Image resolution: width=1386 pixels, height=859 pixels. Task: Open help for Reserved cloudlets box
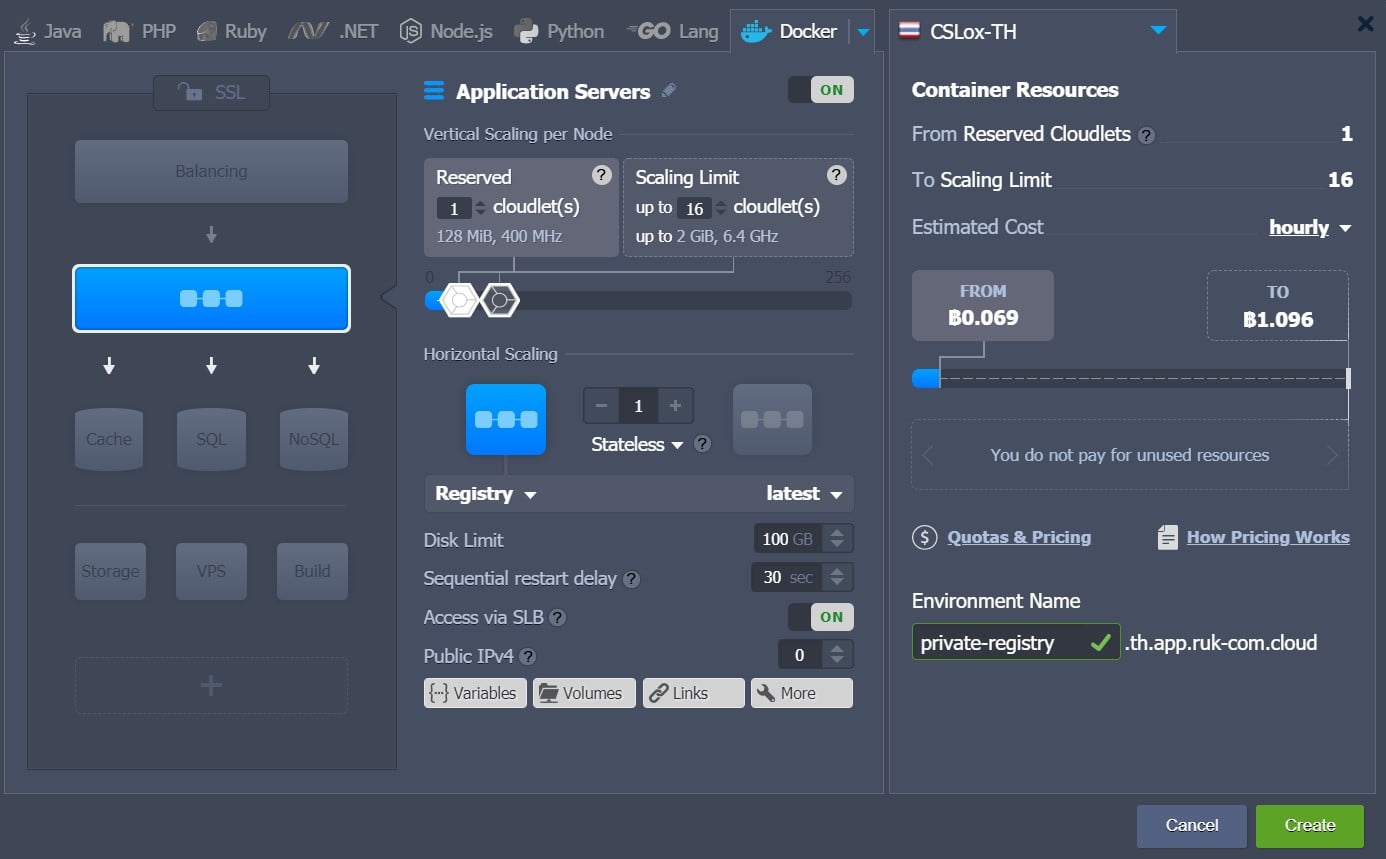(x=601, y=175)
